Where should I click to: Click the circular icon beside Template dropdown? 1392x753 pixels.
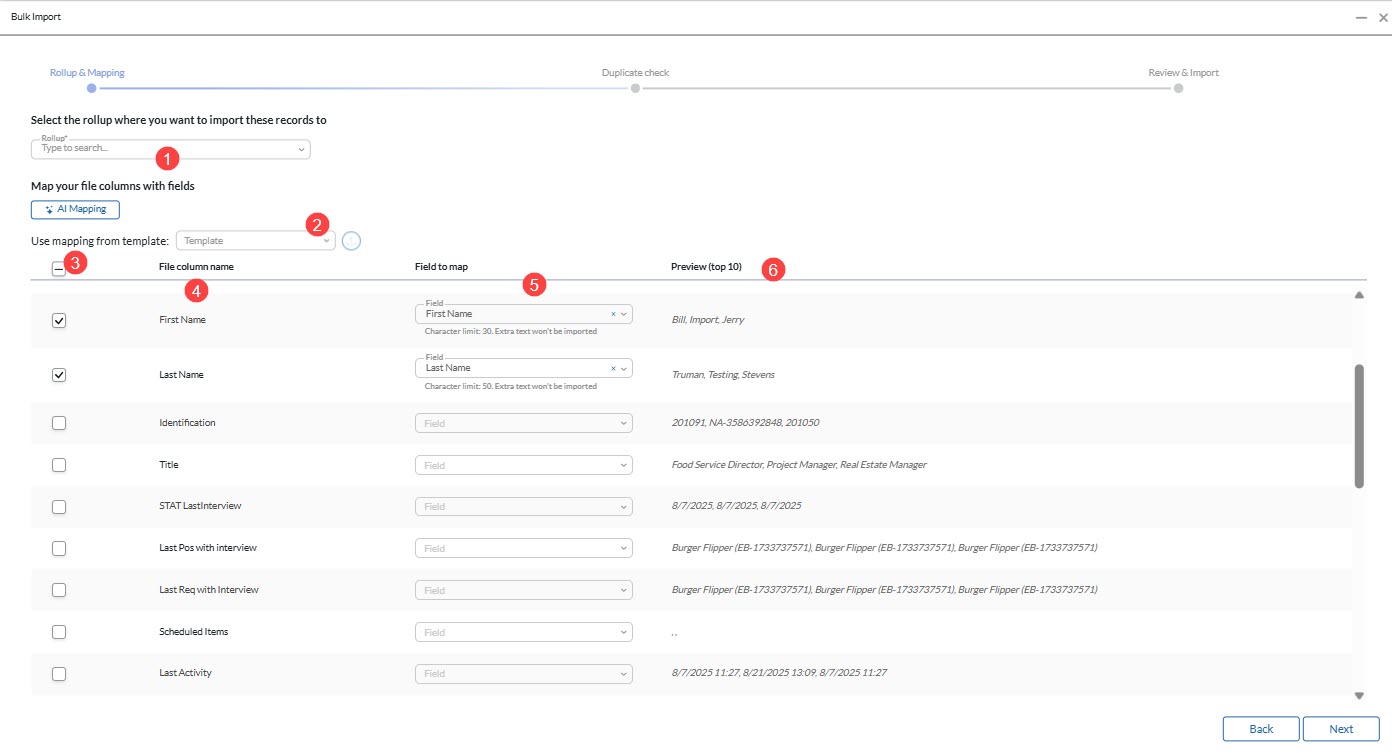[x=351, y=240]
